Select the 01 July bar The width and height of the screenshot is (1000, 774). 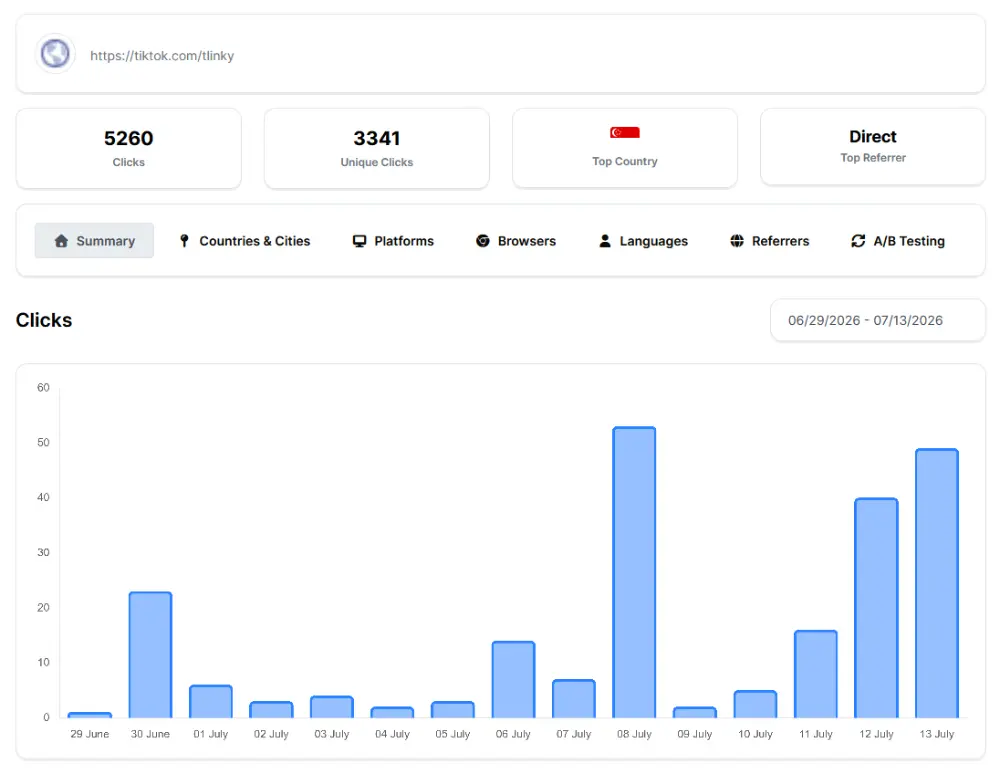click(211, 701)
